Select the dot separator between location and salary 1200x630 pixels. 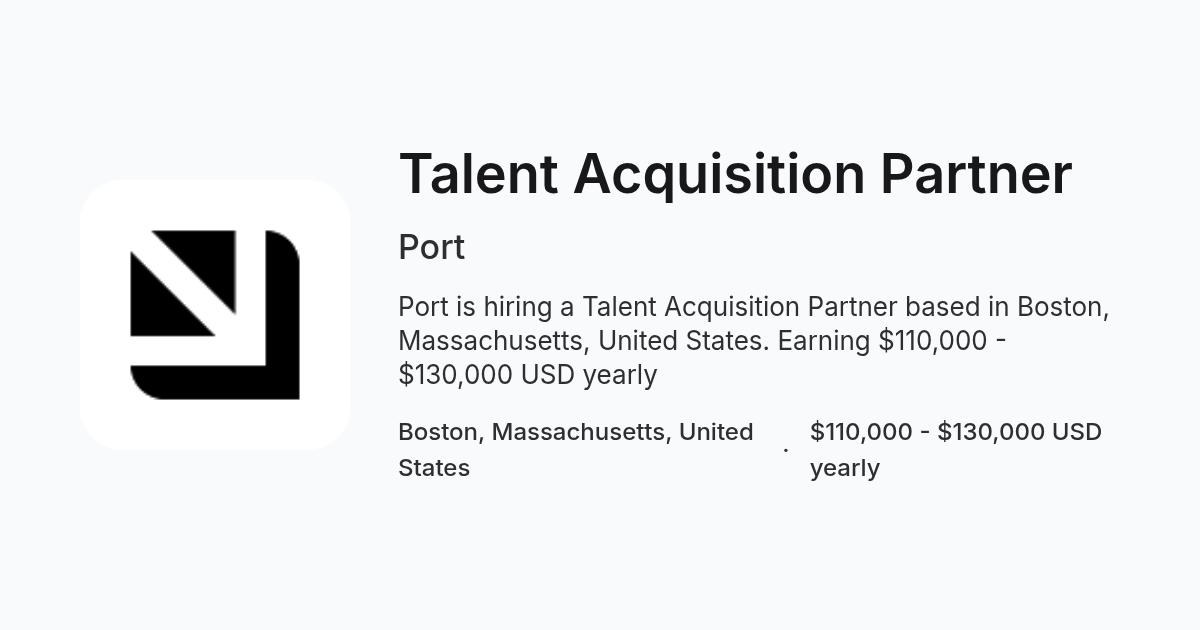785,450
